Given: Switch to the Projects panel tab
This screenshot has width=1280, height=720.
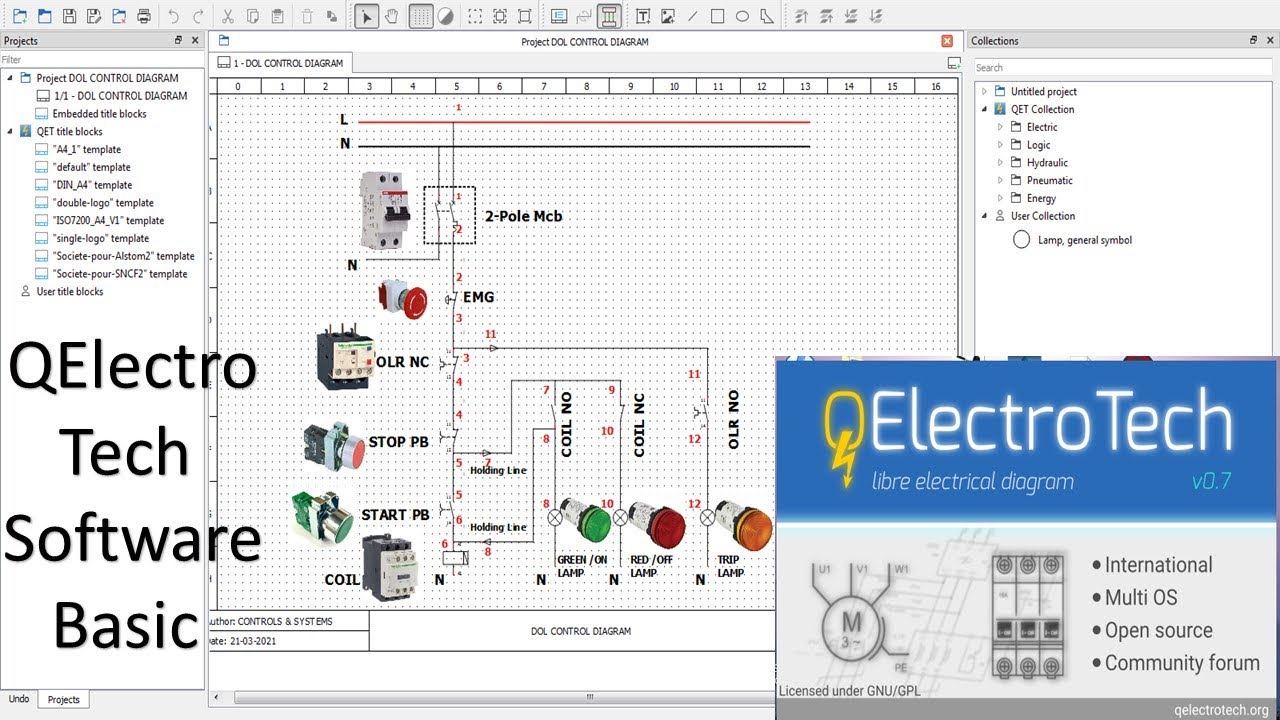Looking at the screenshot, I should pos(63,699).
